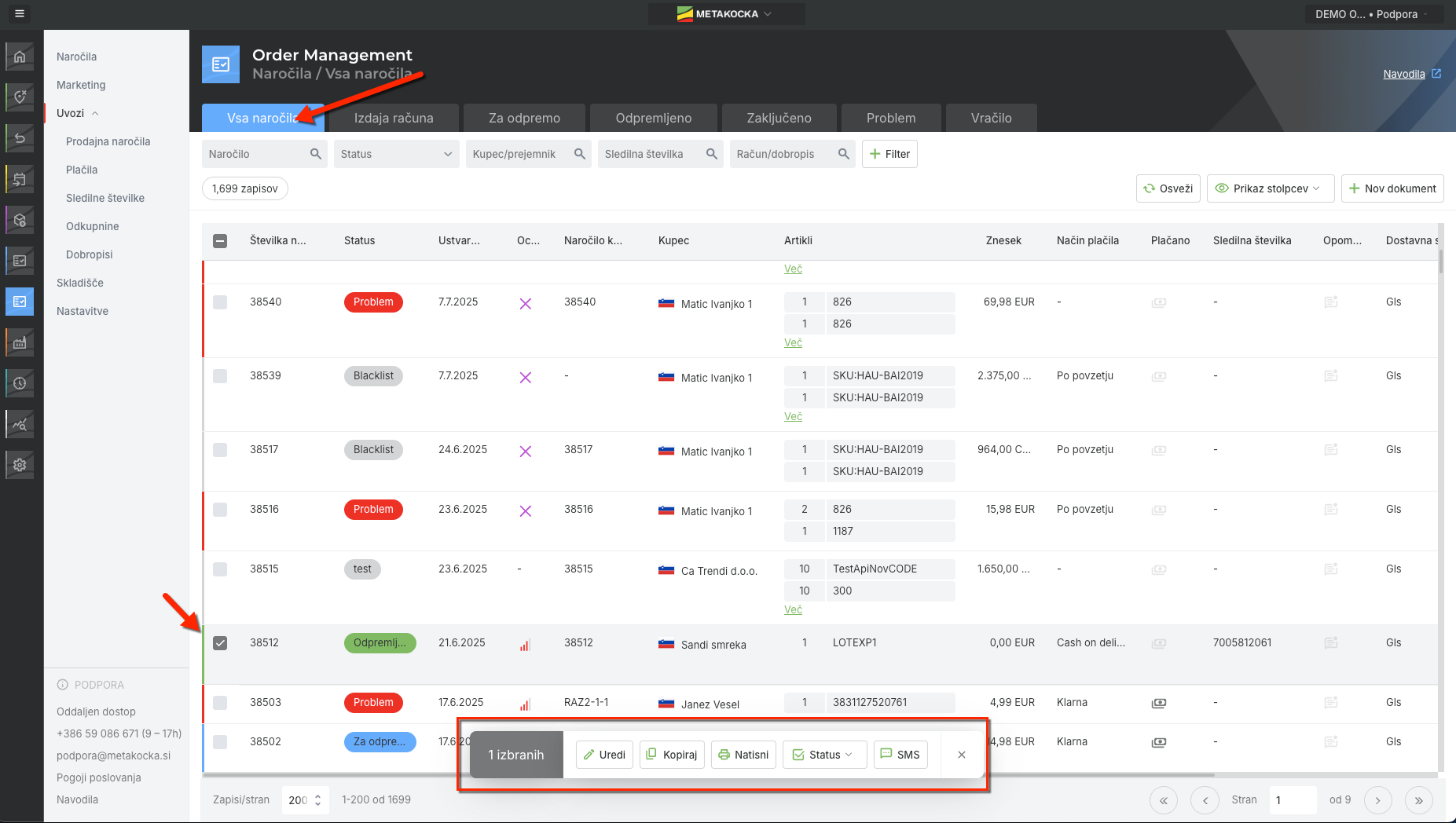Open the factory production icon in left rail
1456x823 pixels.
point(20,342)
